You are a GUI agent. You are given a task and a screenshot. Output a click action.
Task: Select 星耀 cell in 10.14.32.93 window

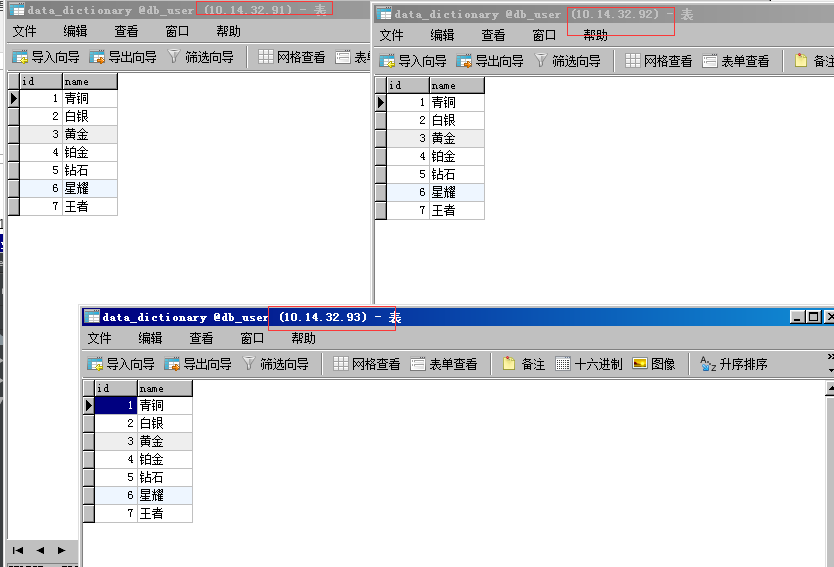pyautogui.click(x=165, y=496)
